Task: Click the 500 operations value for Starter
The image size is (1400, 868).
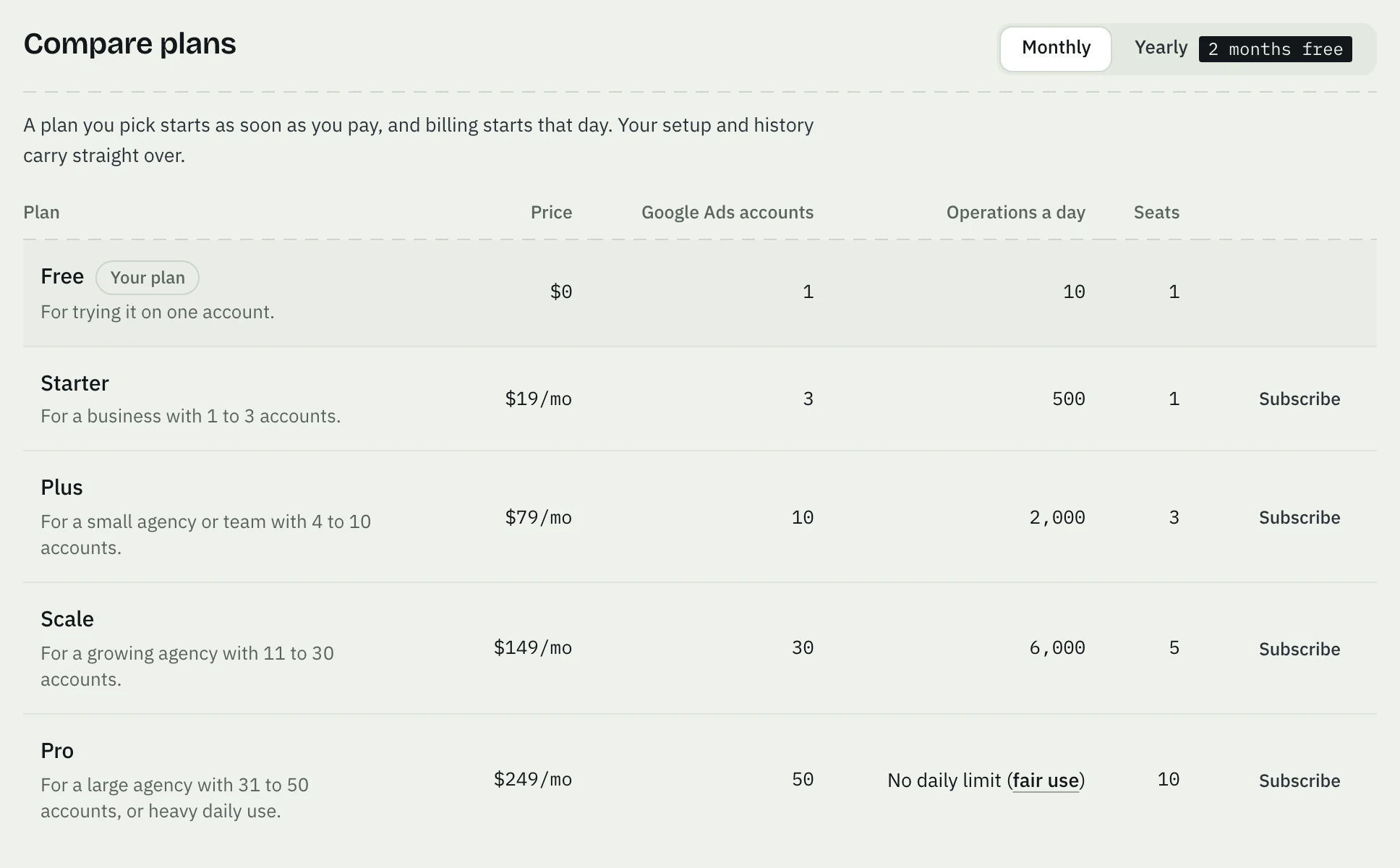Action: click(x=1068, y=399)
